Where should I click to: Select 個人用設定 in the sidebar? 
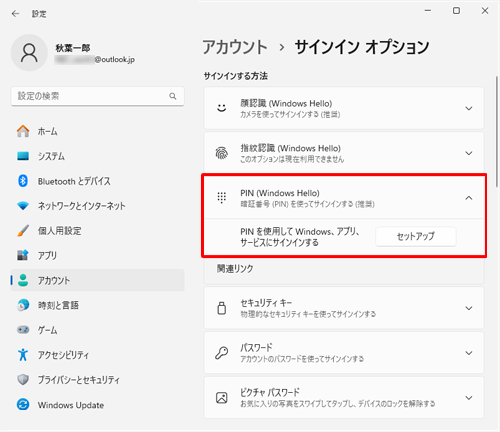[x=97, y=230]
